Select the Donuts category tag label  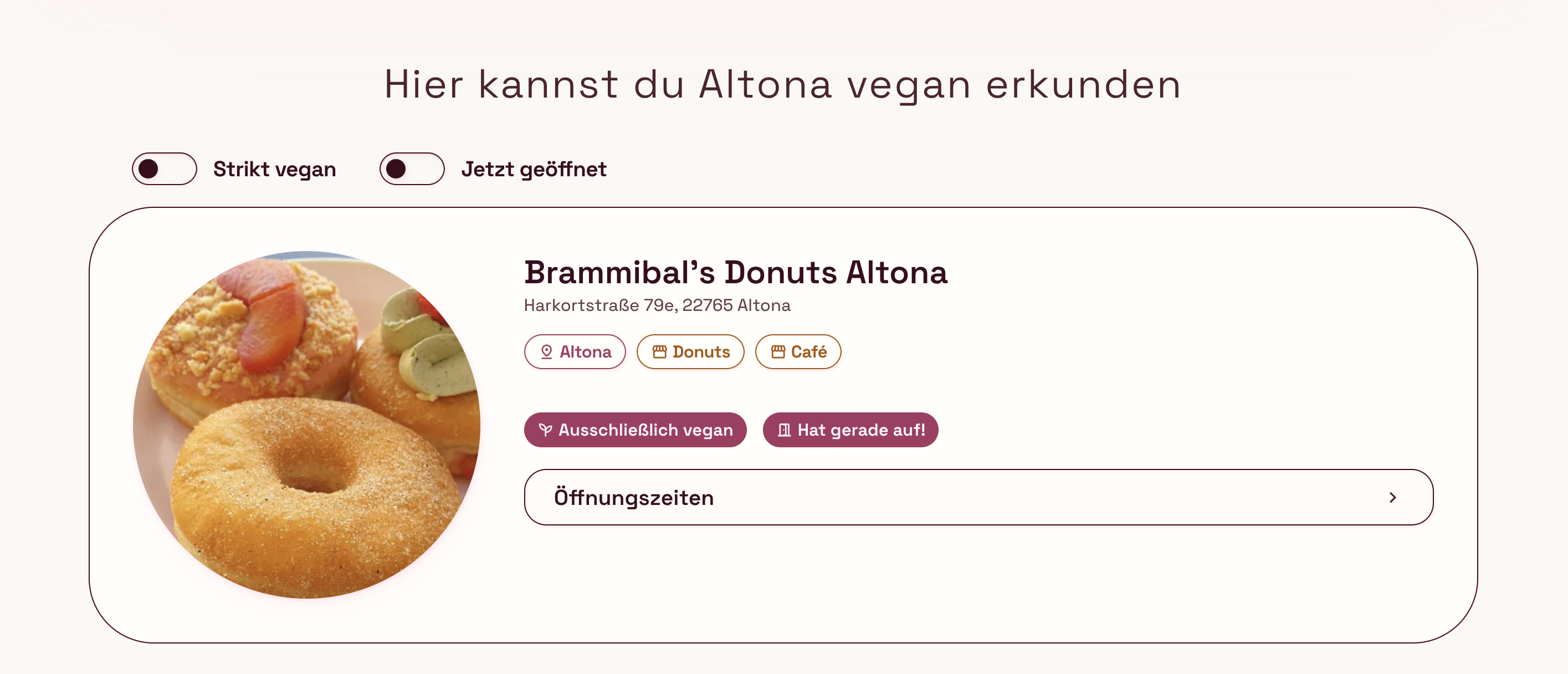pos(701,352)
